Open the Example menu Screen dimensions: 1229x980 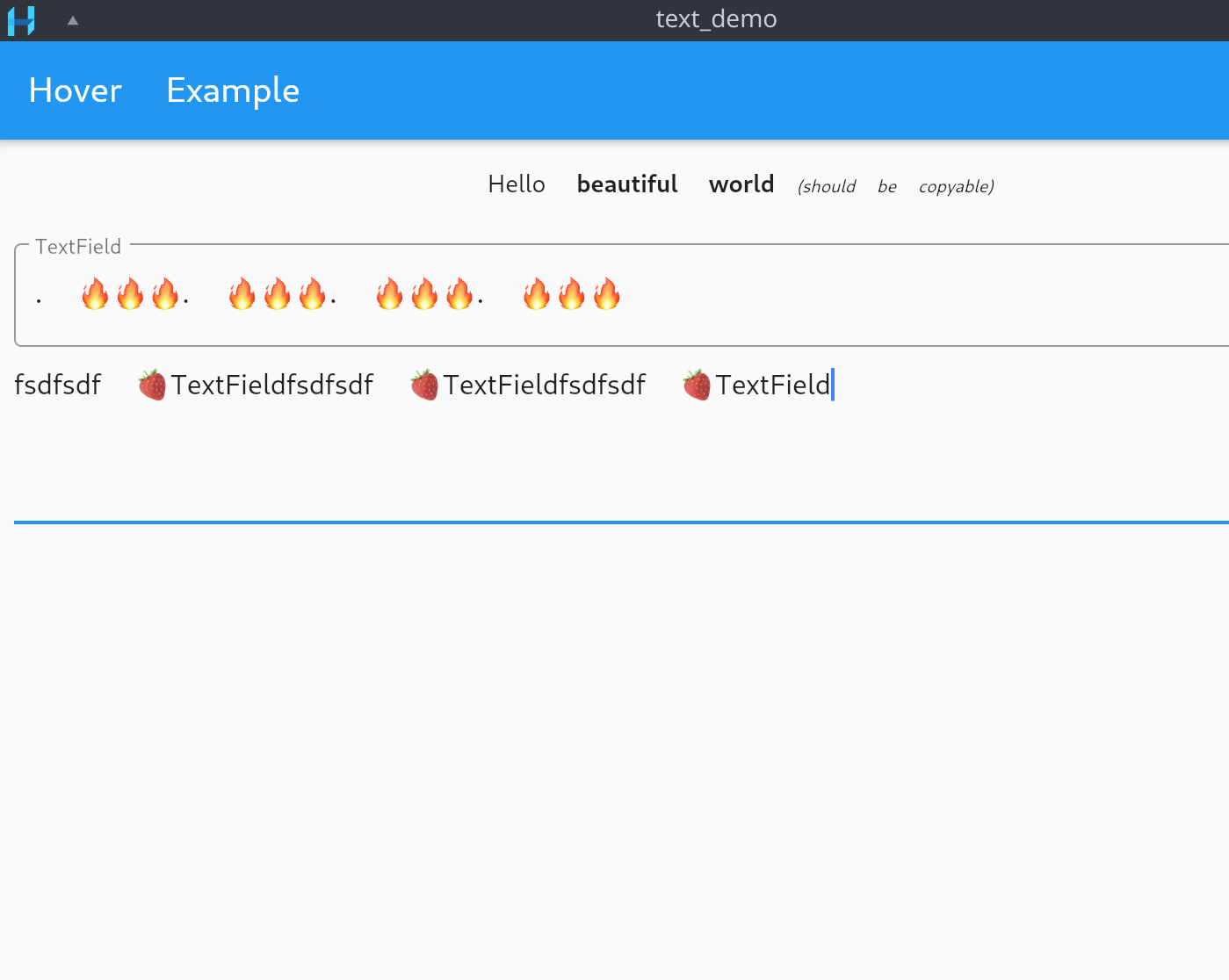click(232, 90)
